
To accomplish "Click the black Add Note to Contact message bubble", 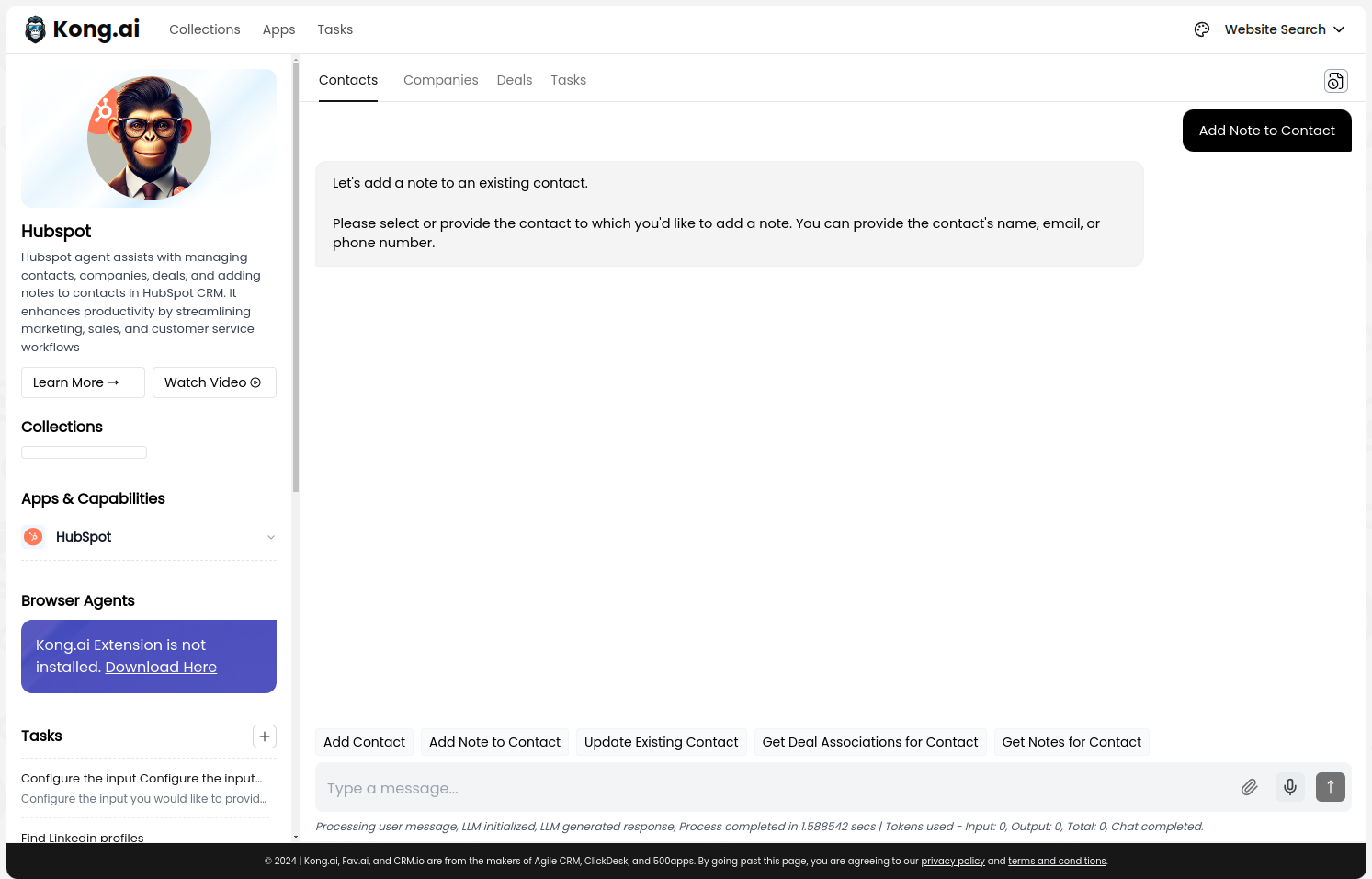I will [x=1266, y=131].
